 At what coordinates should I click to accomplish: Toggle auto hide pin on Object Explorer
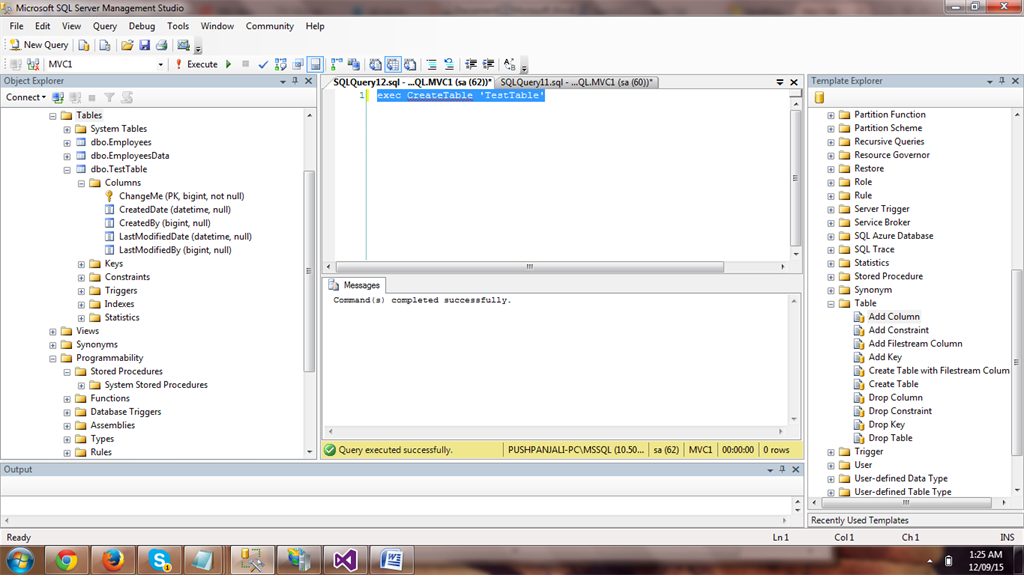295,81
